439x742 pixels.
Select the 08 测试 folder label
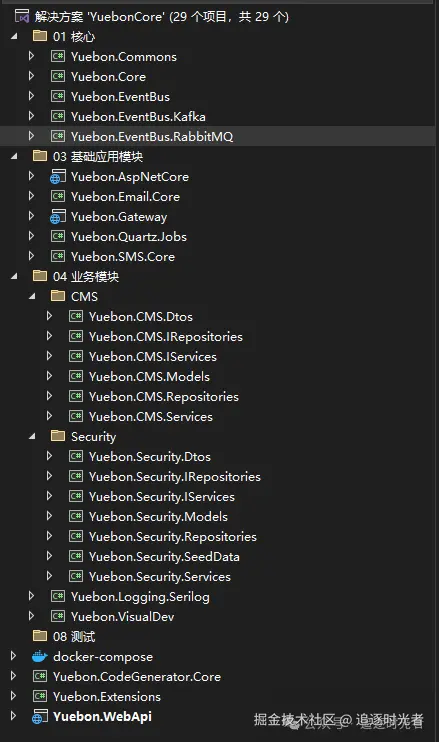tap(74, 636)
